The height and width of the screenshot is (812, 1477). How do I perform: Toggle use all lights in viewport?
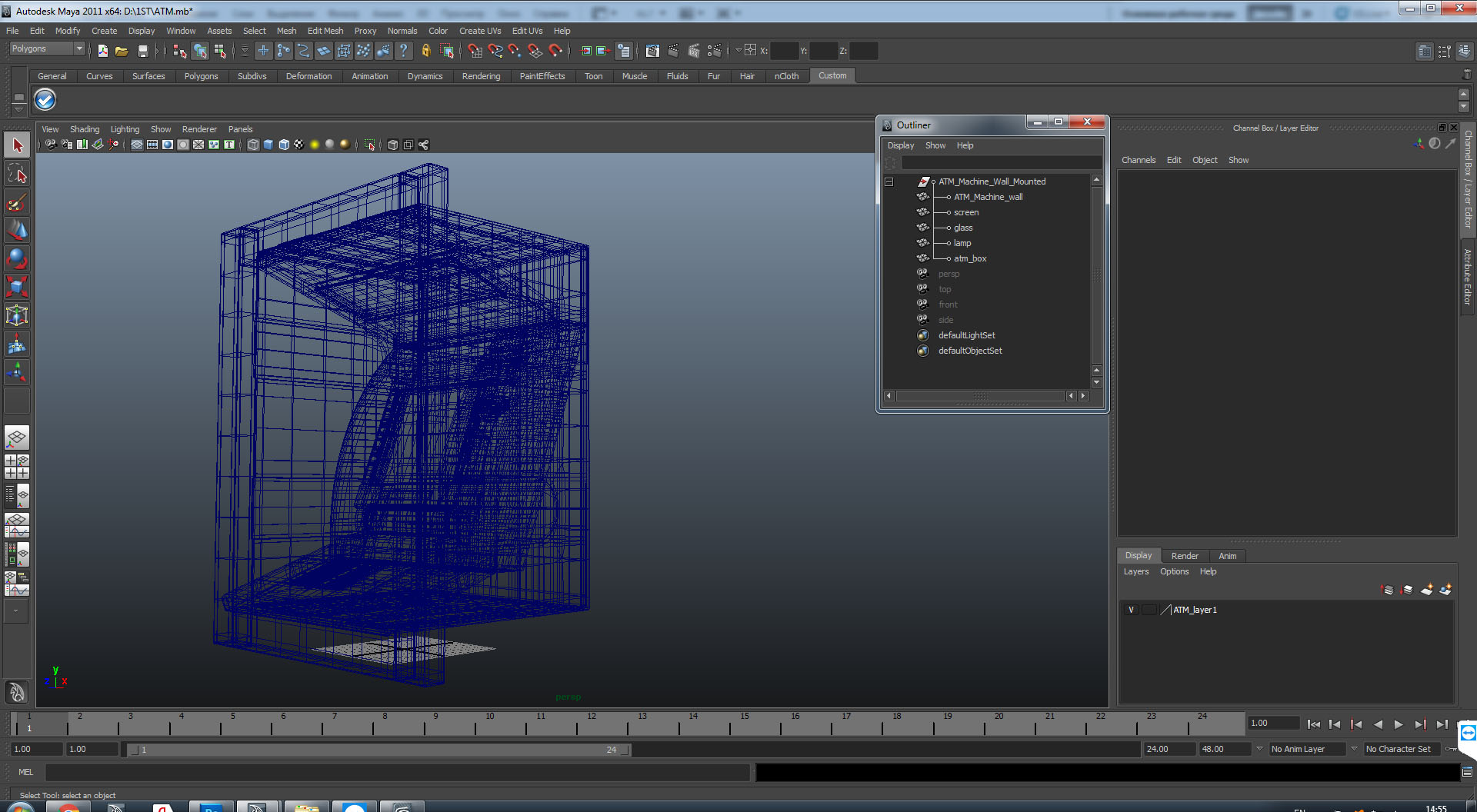(315, 145)
